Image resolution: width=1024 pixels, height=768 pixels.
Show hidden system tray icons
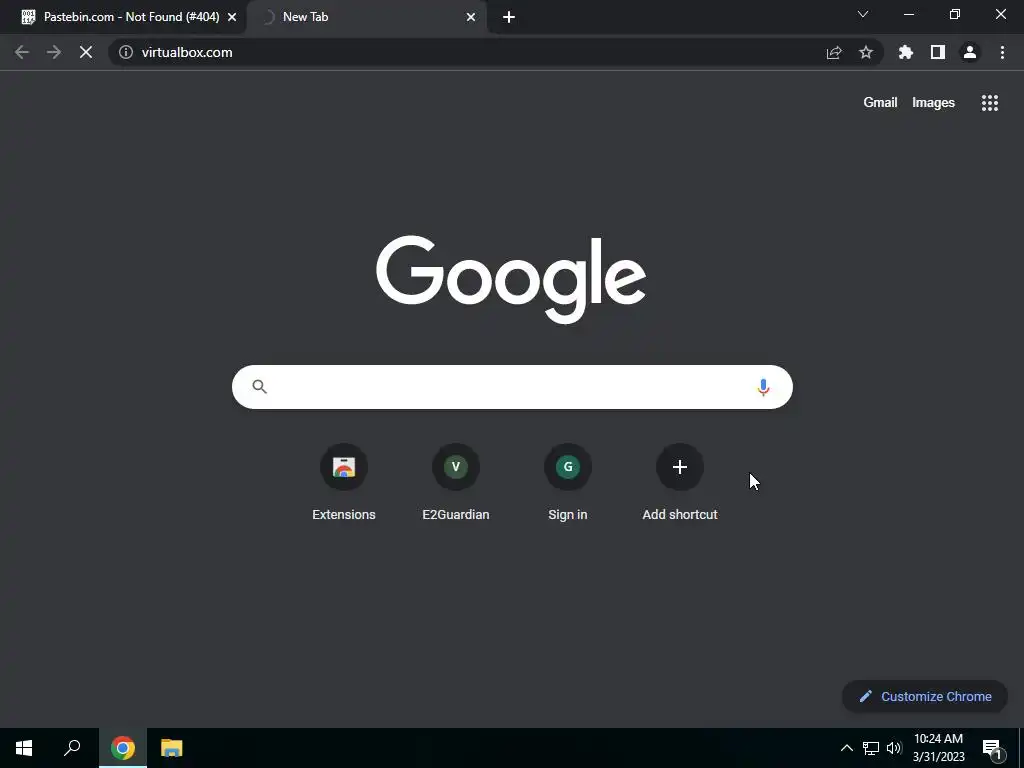point(846,748)
